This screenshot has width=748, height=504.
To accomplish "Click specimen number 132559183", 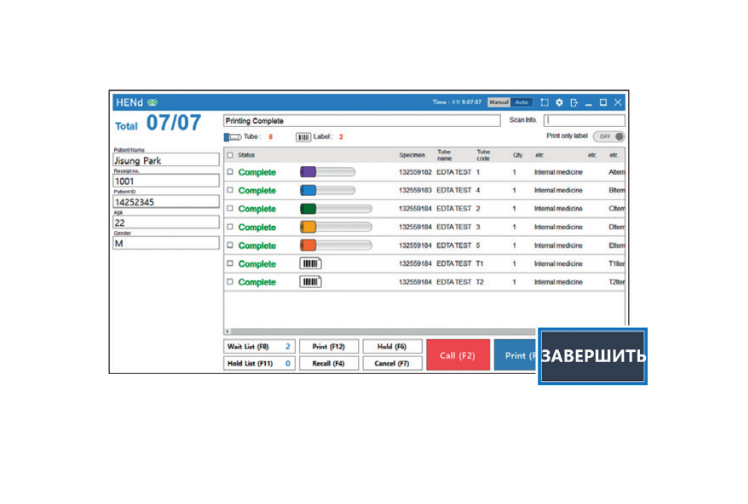I will (415, 190).
